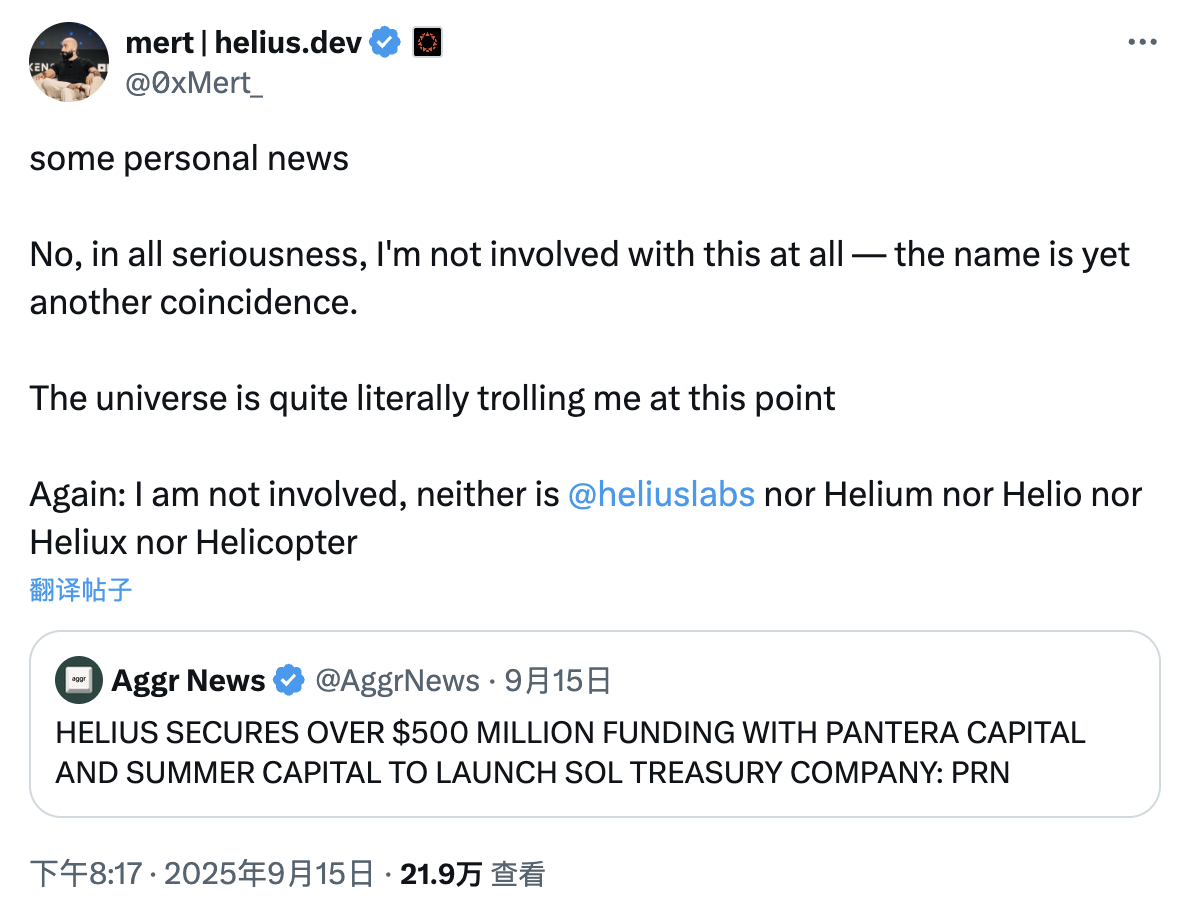1188x918 pixels.
Task: Click the display name mert | helius.dev
Action: [247, 42]
